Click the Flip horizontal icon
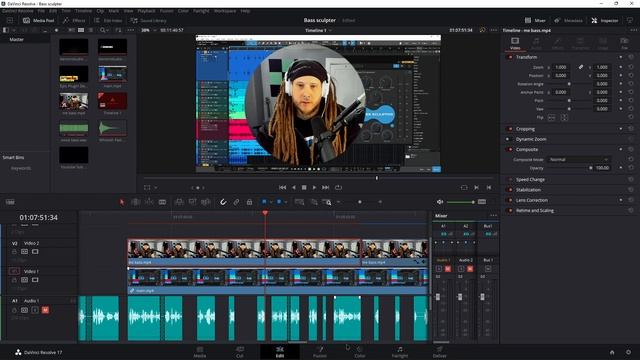The image size is (640, 360). coord(551,118)
